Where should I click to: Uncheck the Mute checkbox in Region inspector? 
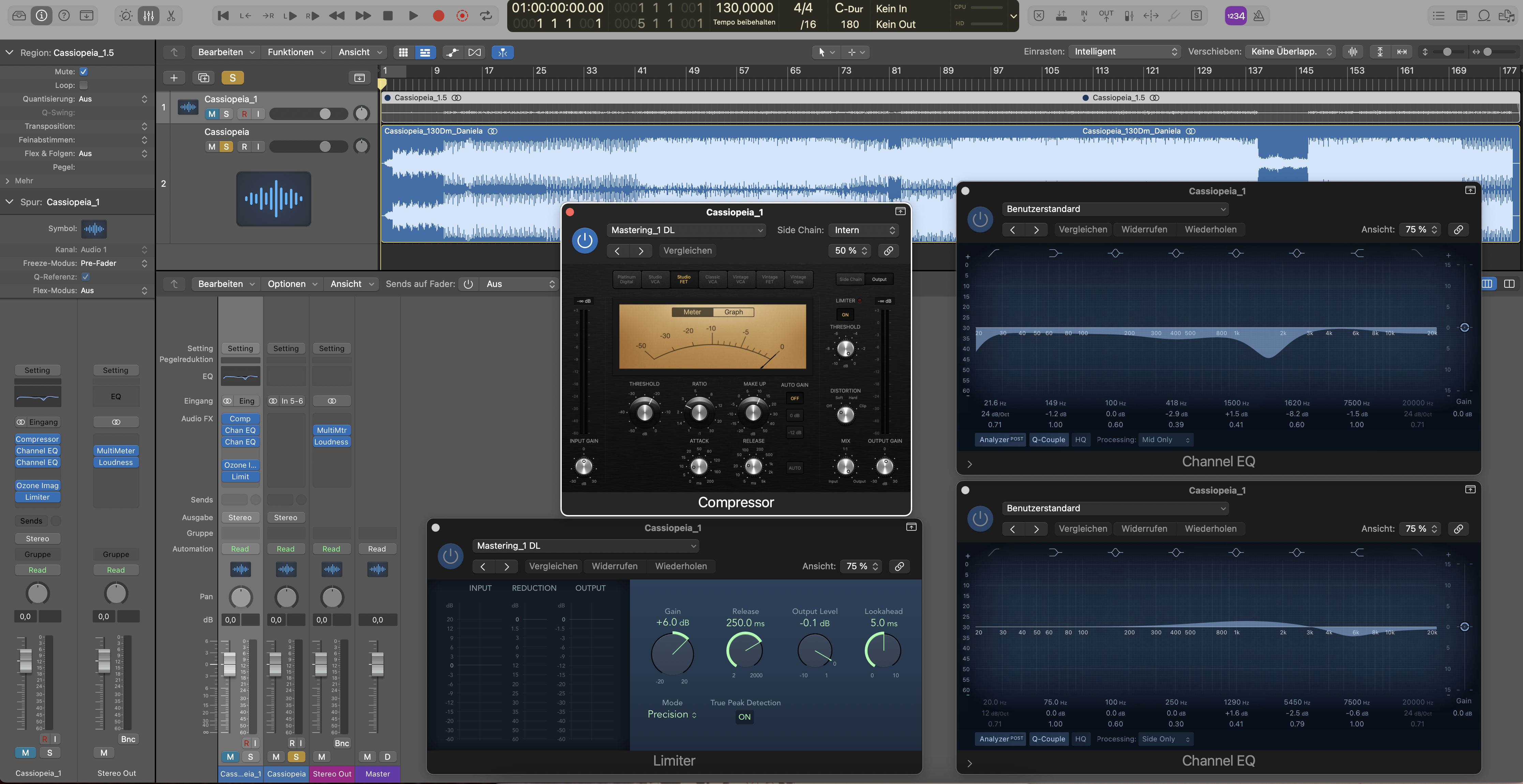(84, 72)
